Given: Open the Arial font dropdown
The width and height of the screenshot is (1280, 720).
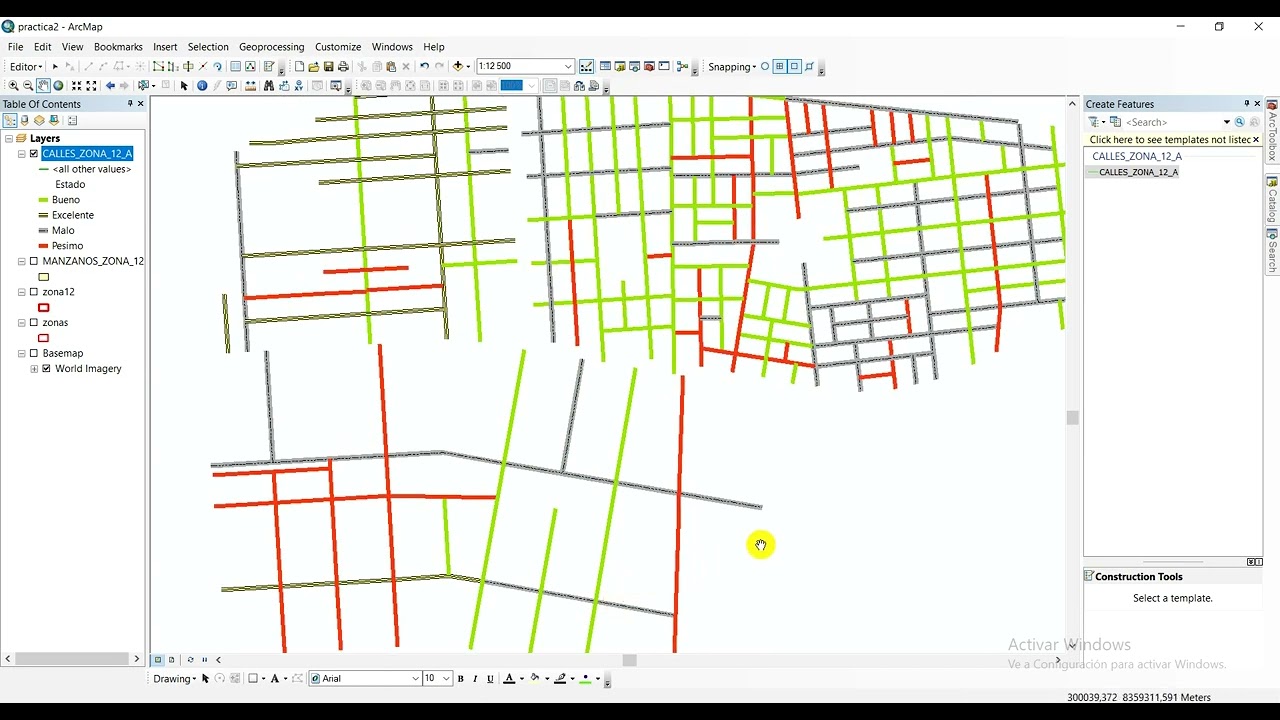Looking at the screenshot, I should point(415,679).
